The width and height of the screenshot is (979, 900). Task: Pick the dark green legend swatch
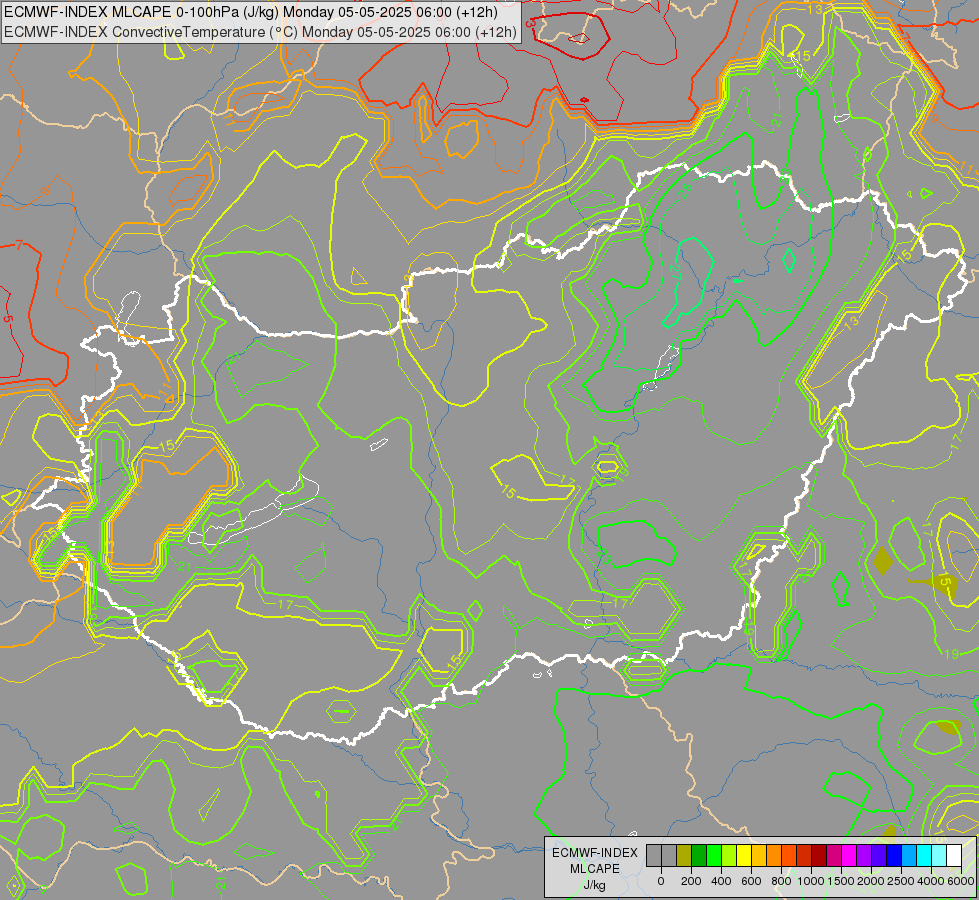click(x=699, y=855)
